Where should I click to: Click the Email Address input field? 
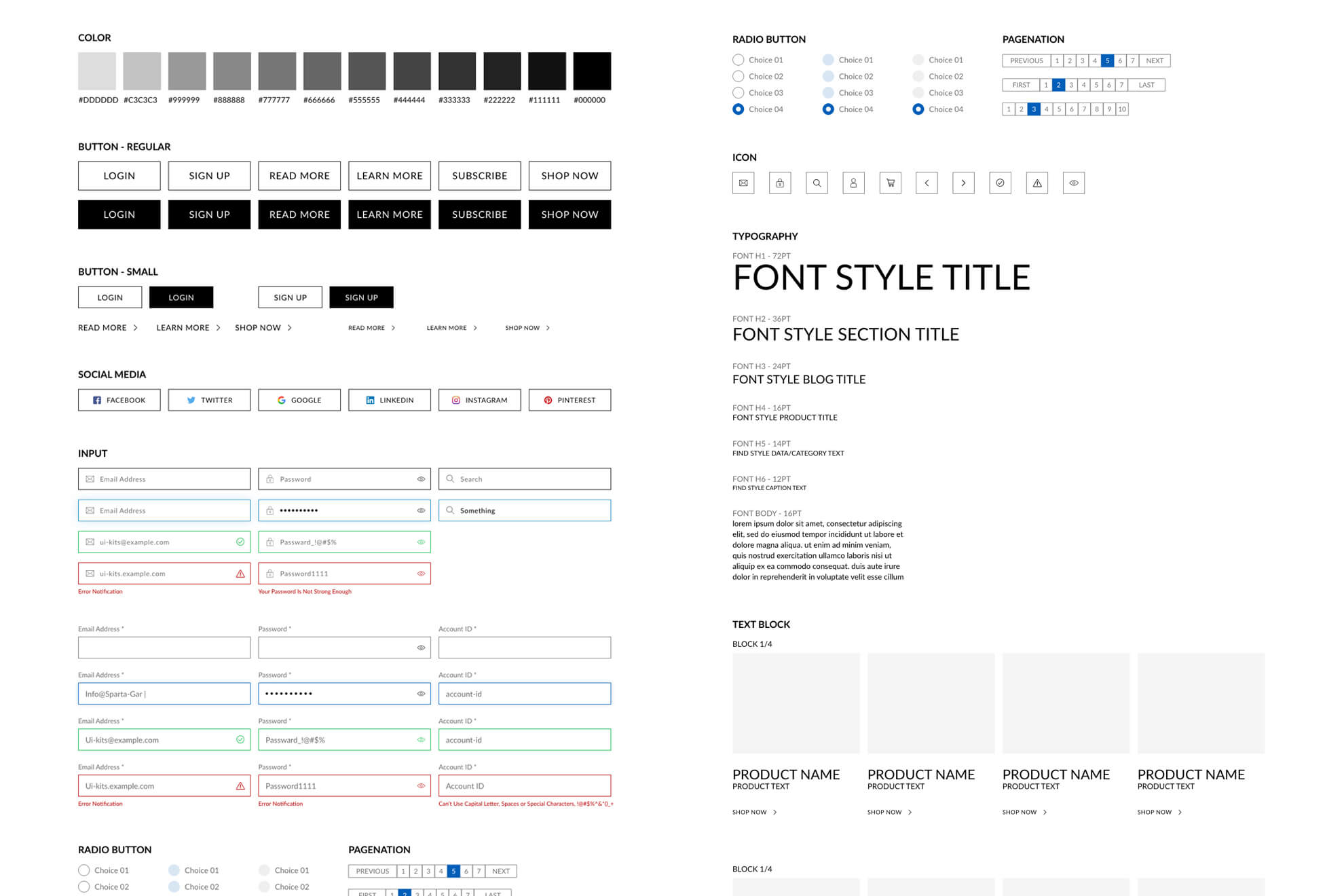click(164, 479)
